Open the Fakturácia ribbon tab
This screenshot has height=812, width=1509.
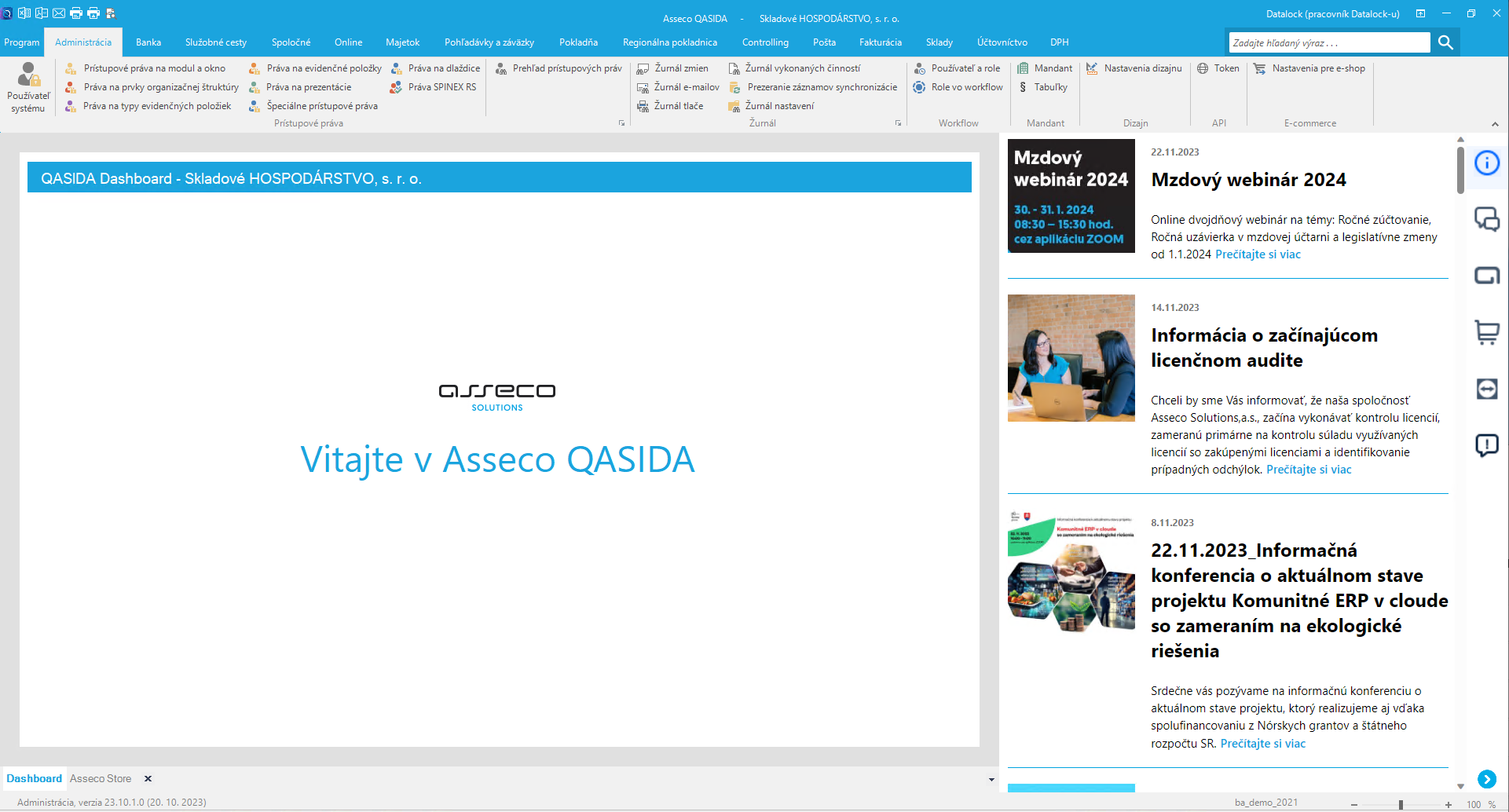tap(881, 42)
